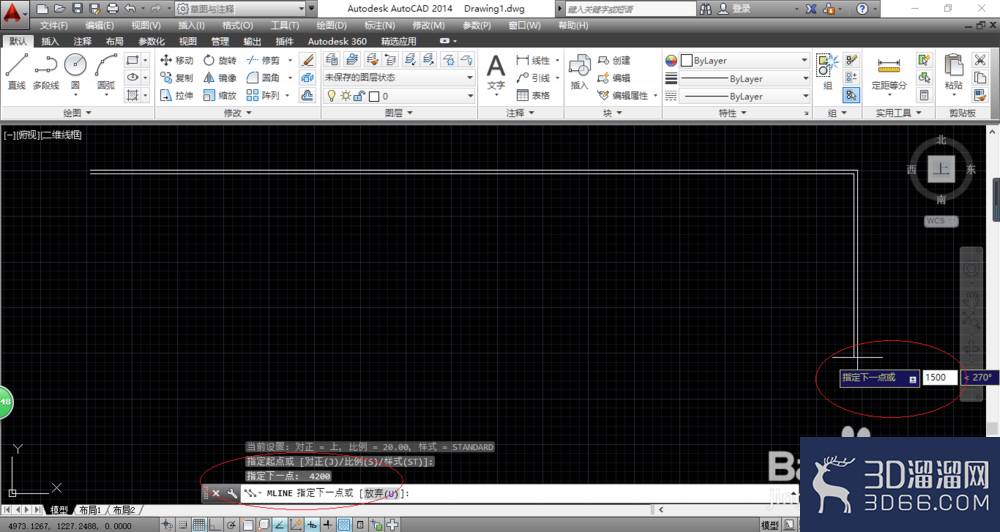Click the Measure (定距等分) utility tool
Screen dimensions: 1000x532
coord(889,72)
